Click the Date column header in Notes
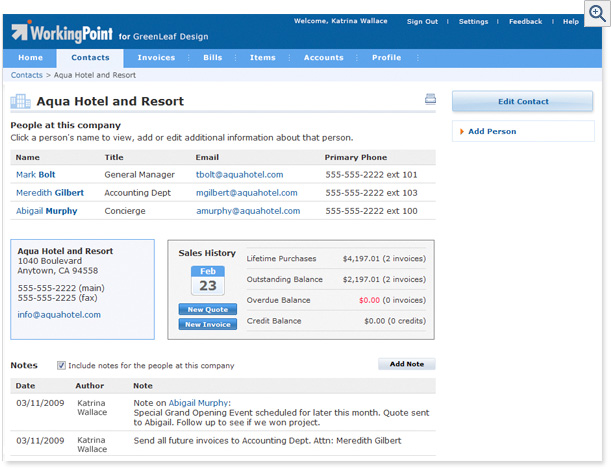 coord(25,386)
